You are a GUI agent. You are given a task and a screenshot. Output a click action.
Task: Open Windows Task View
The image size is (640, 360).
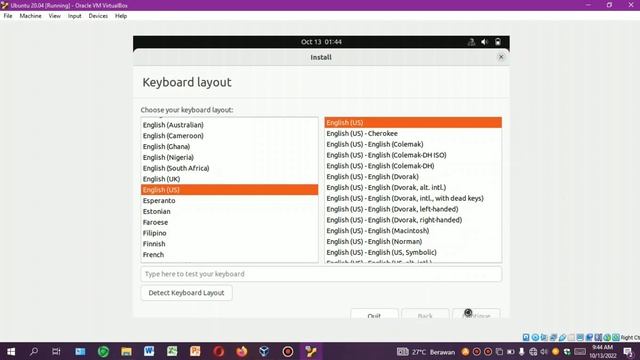(x=56, y=351)
